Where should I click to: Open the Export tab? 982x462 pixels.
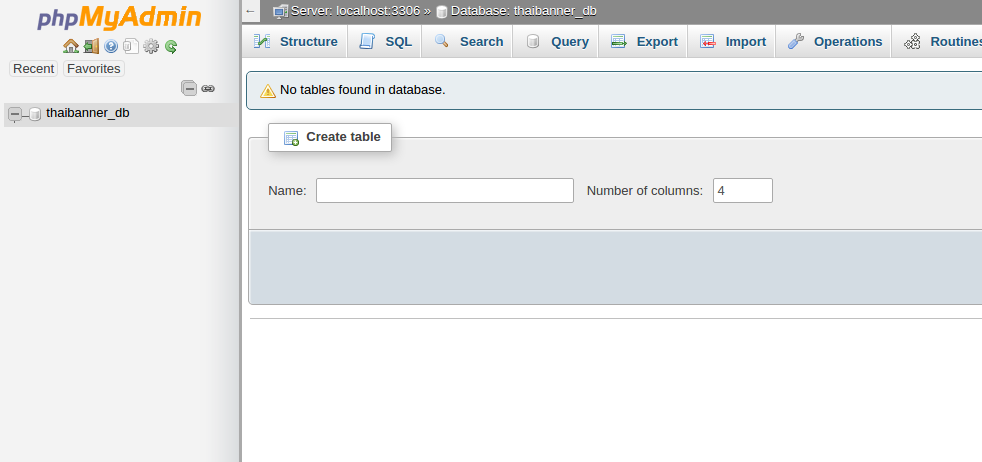(x=644, y=41)
